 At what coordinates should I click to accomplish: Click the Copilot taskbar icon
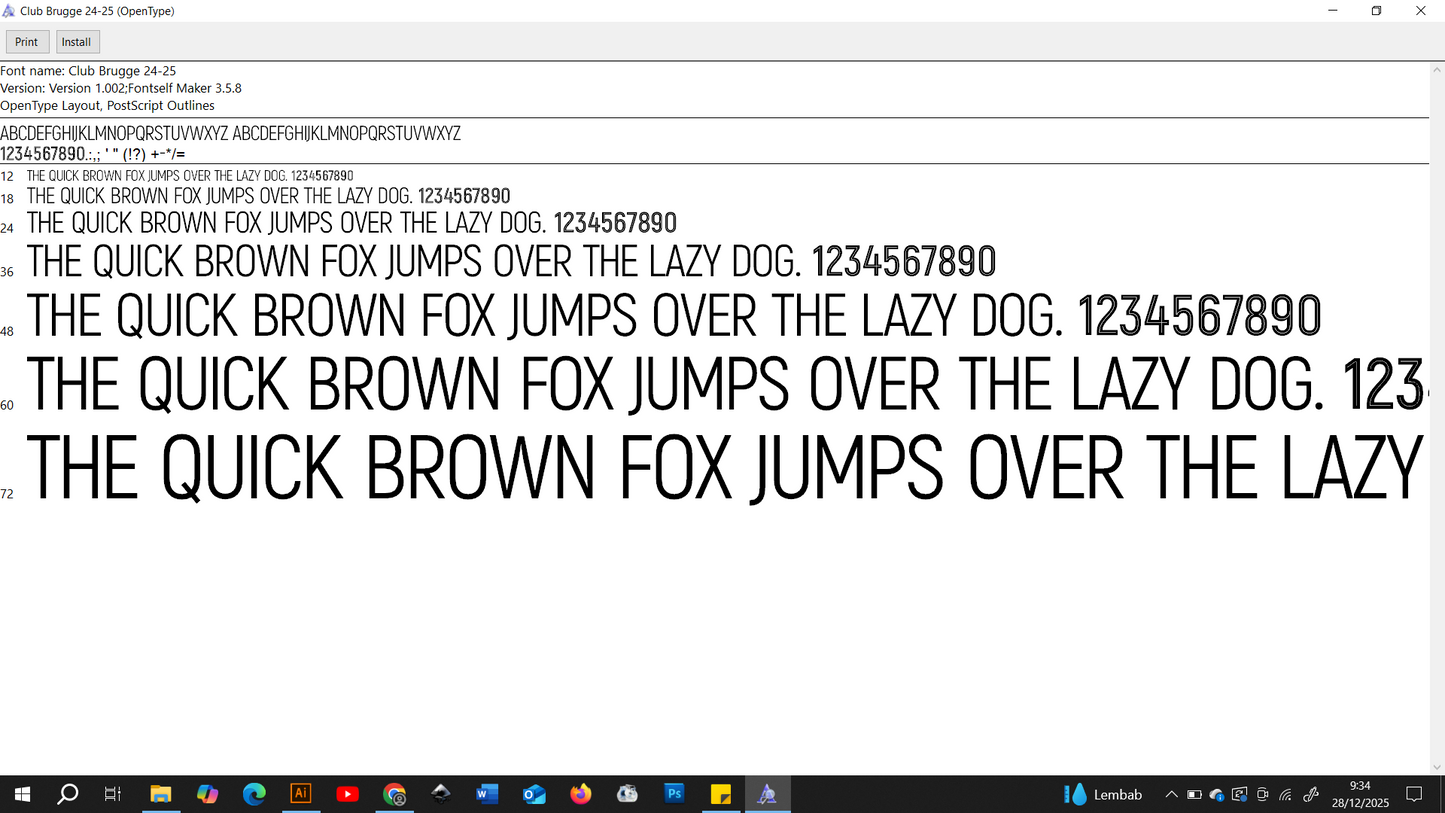(207, 794)
